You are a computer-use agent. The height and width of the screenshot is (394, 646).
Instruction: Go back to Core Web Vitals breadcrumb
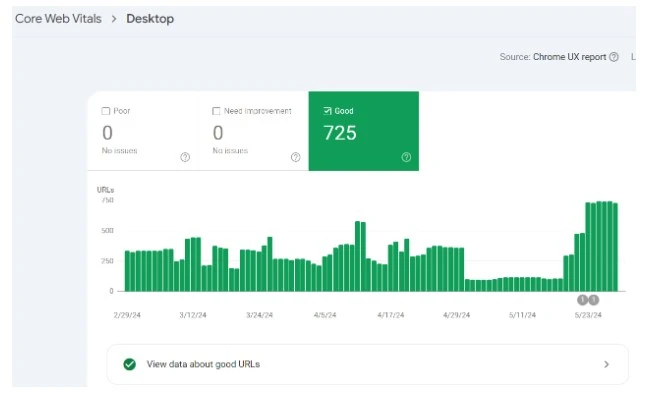tap(58, 19)
